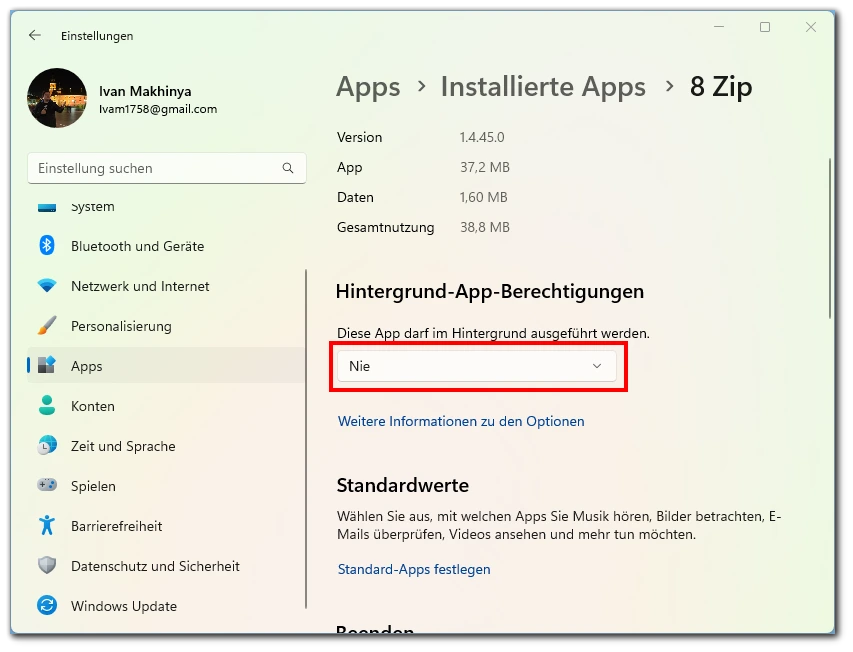Minimize the Einstellungen window
Viewport: 853px width, 652px height.
719,27
